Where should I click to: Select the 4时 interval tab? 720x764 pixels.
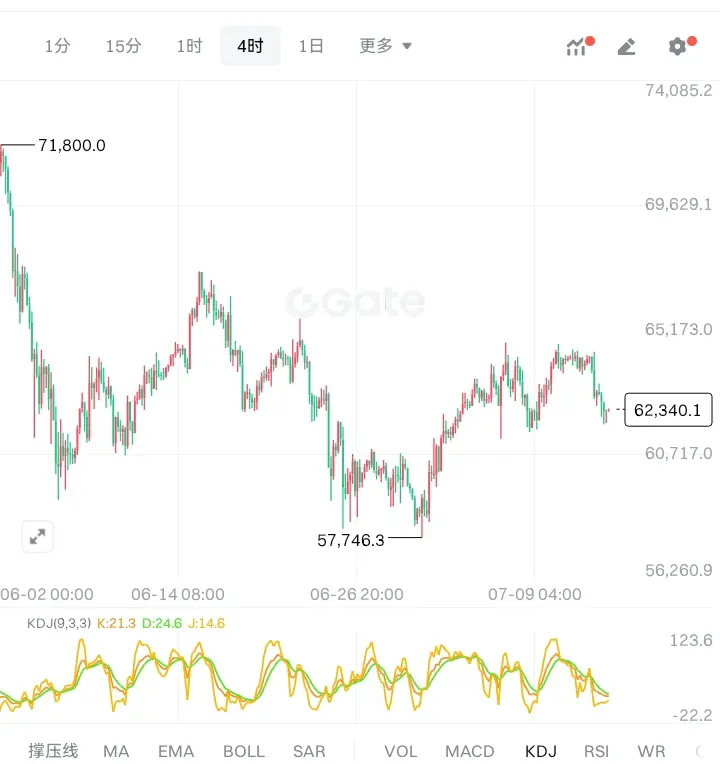(x=250, y=46)
